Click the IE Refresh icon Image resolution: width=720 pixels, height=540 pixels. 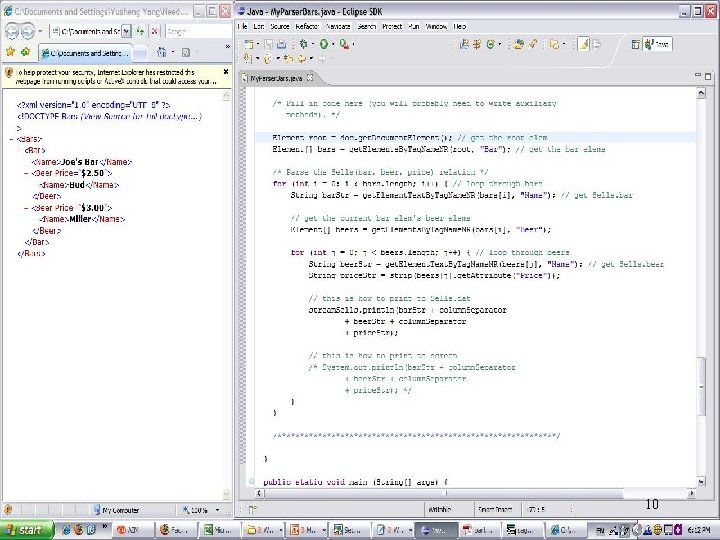tap(141, 32)
